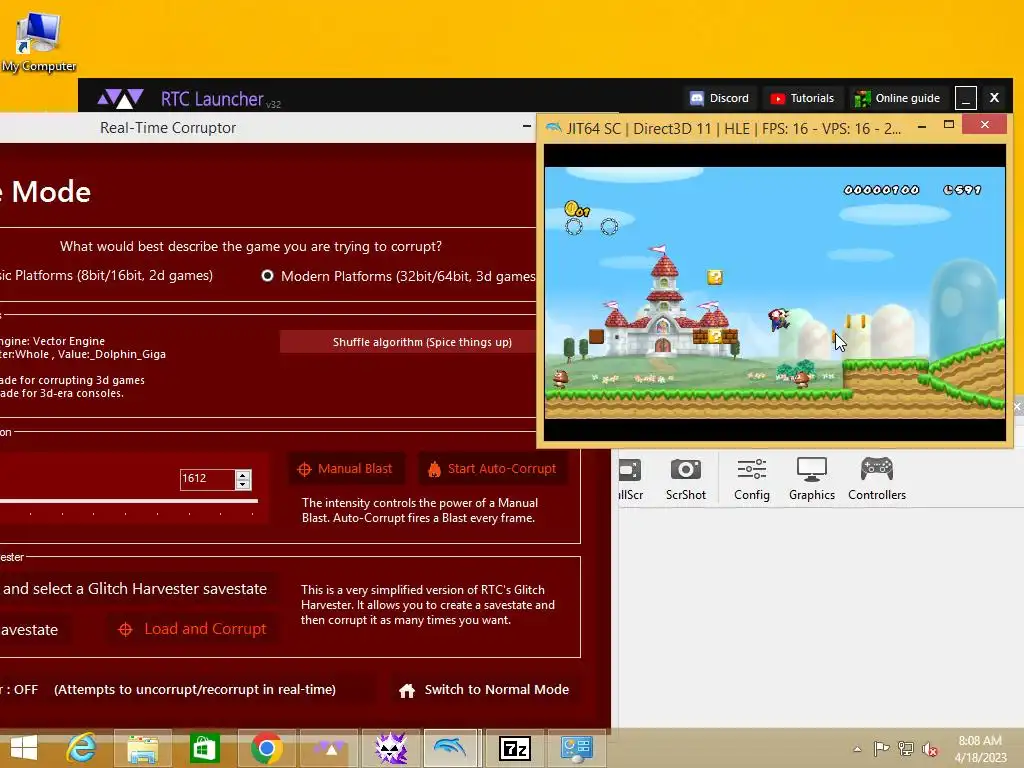Viewport: 1024px width, 768px height.
Task: Open Tutorials in RTC Launcher header
Action: [803, 98]
